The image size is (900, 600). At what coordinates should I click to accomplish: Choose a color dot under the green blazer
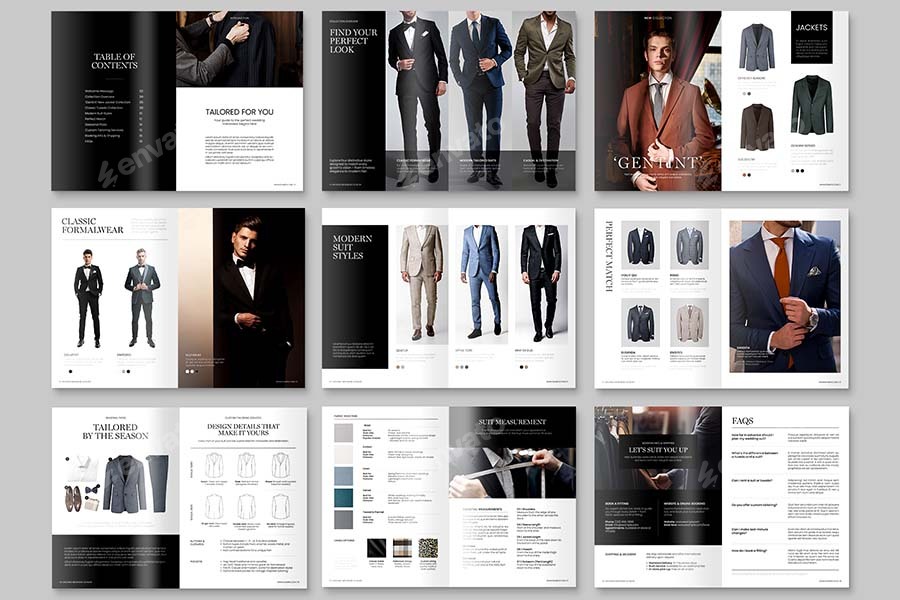tap(793, 170)
